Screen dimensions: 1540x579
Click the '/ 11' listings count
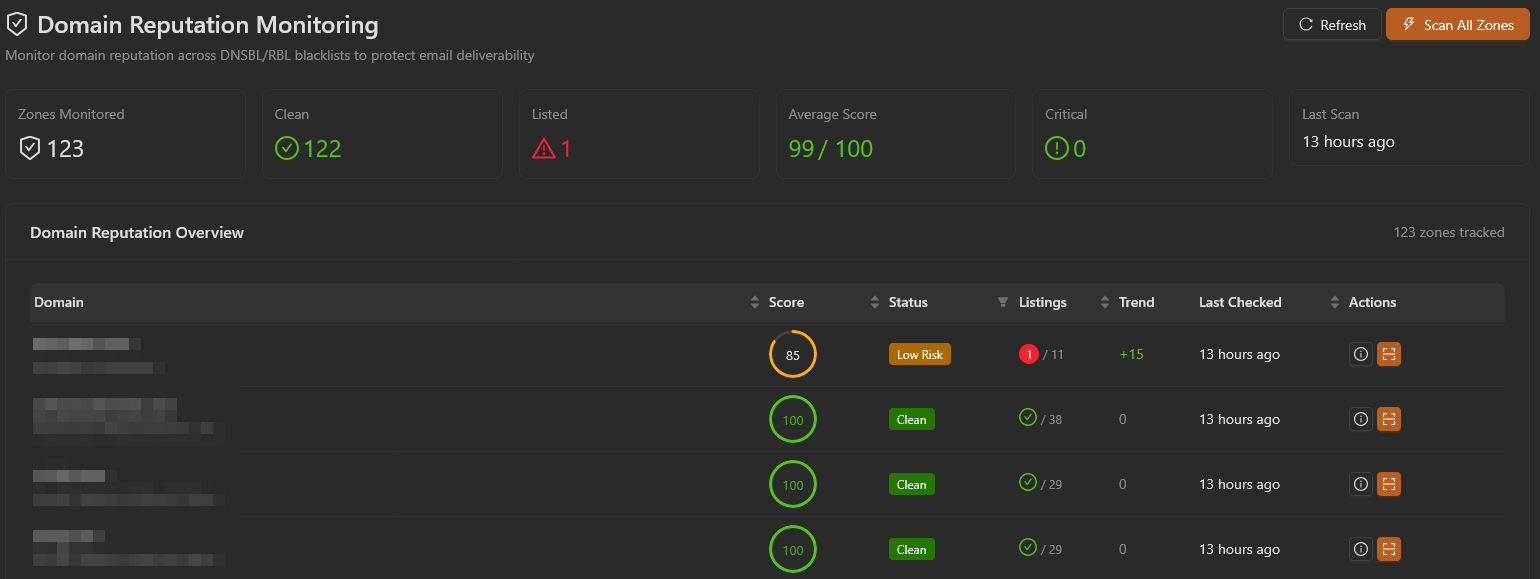pyautogui.click(x=1053, y=355)
